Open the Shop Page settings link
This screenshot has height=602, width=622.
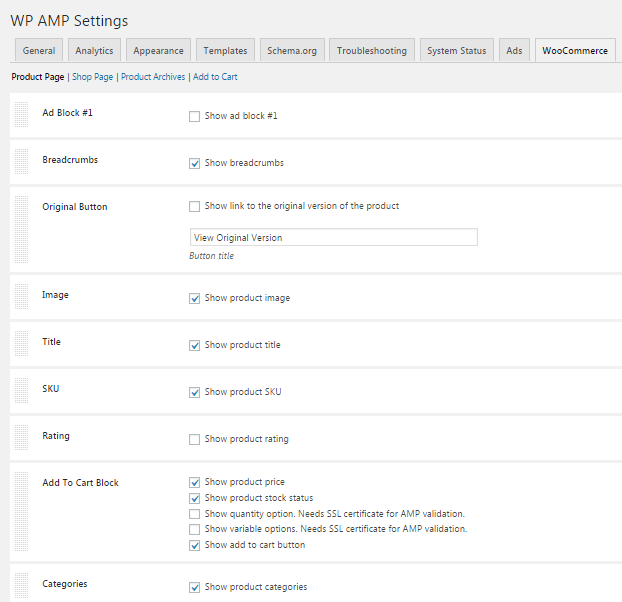click(x=92, y=77)
